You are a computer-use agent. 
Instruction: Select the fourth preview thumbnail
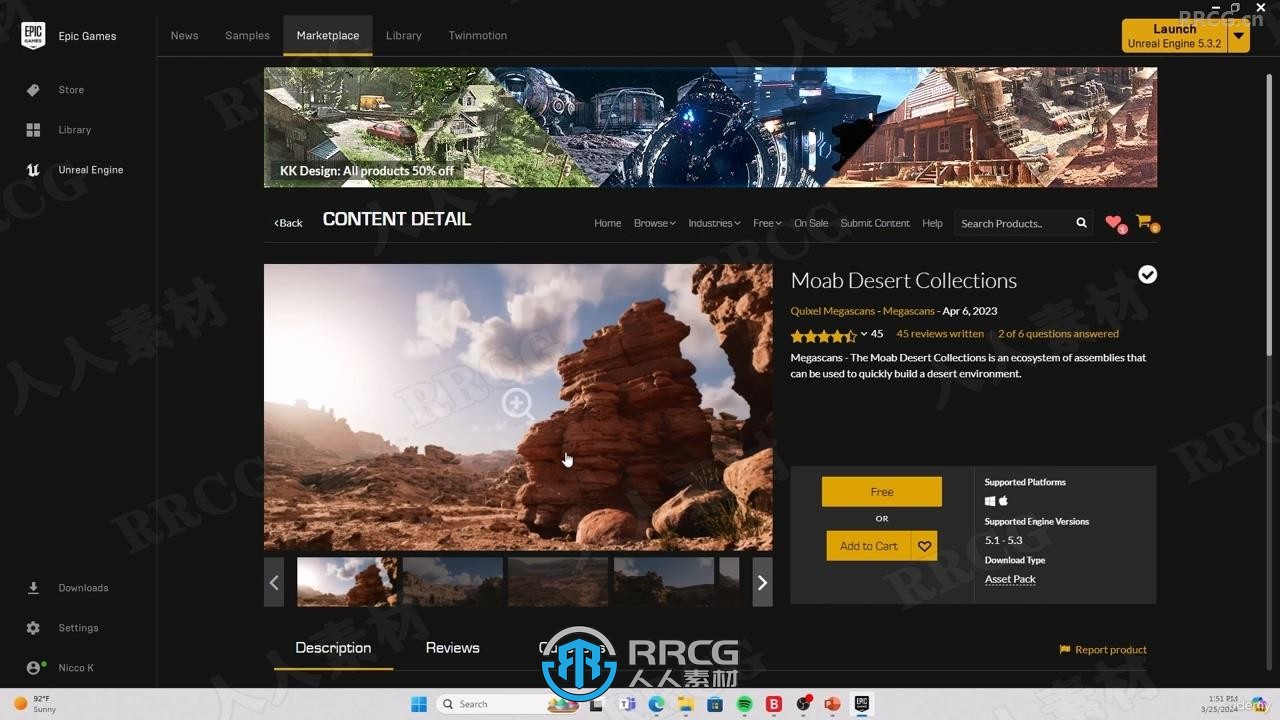[664, 582]
